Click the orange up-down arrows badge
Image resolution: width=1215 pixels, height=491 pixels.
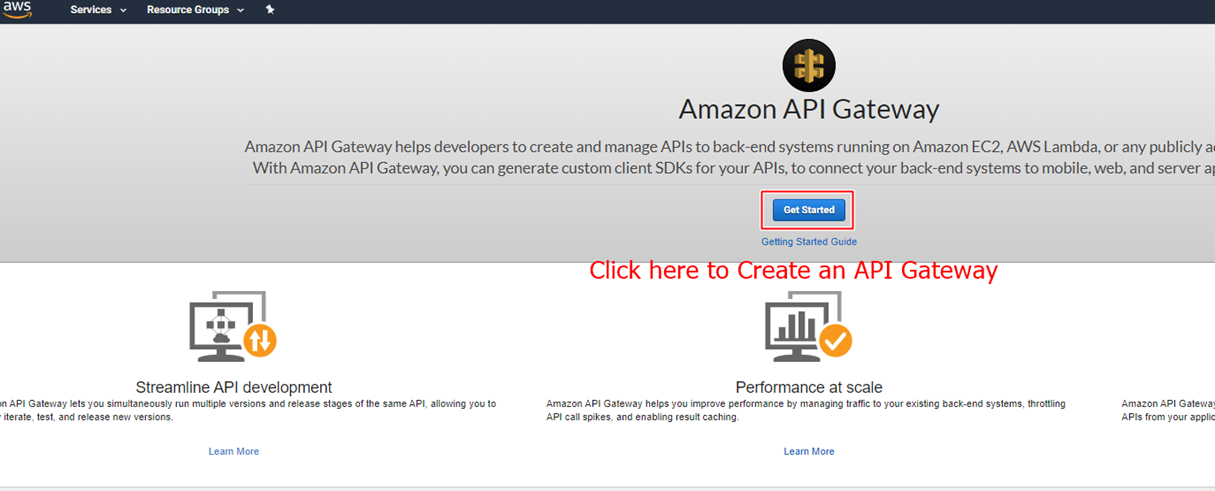260,341
